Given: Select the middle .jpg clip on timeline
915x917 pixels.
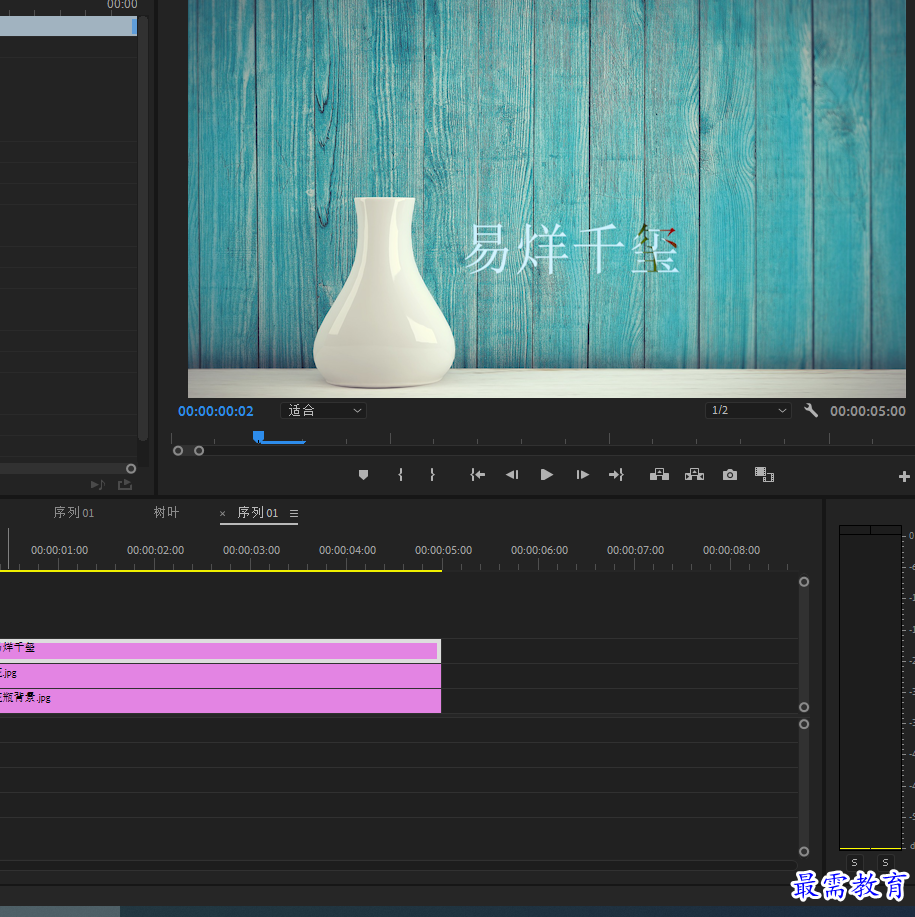Looking at the screenshot, I should tap(220, 676).
